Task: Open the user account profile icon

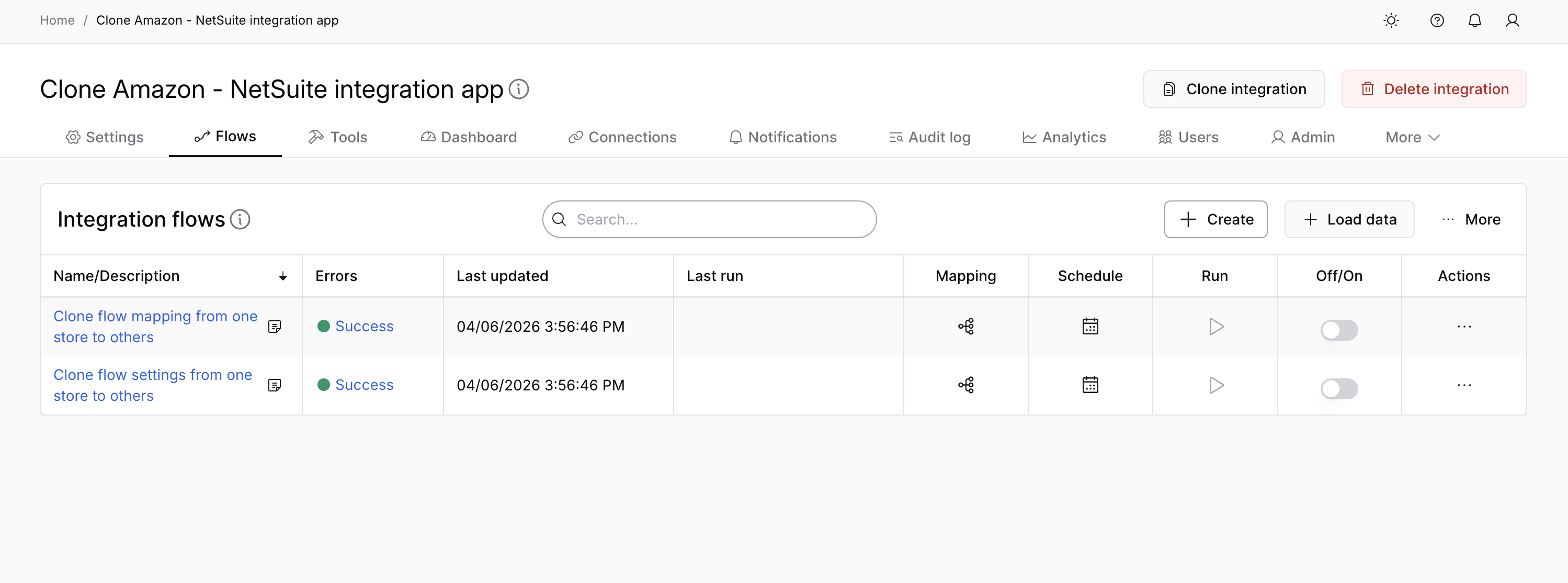Action: coord(1512,21)
